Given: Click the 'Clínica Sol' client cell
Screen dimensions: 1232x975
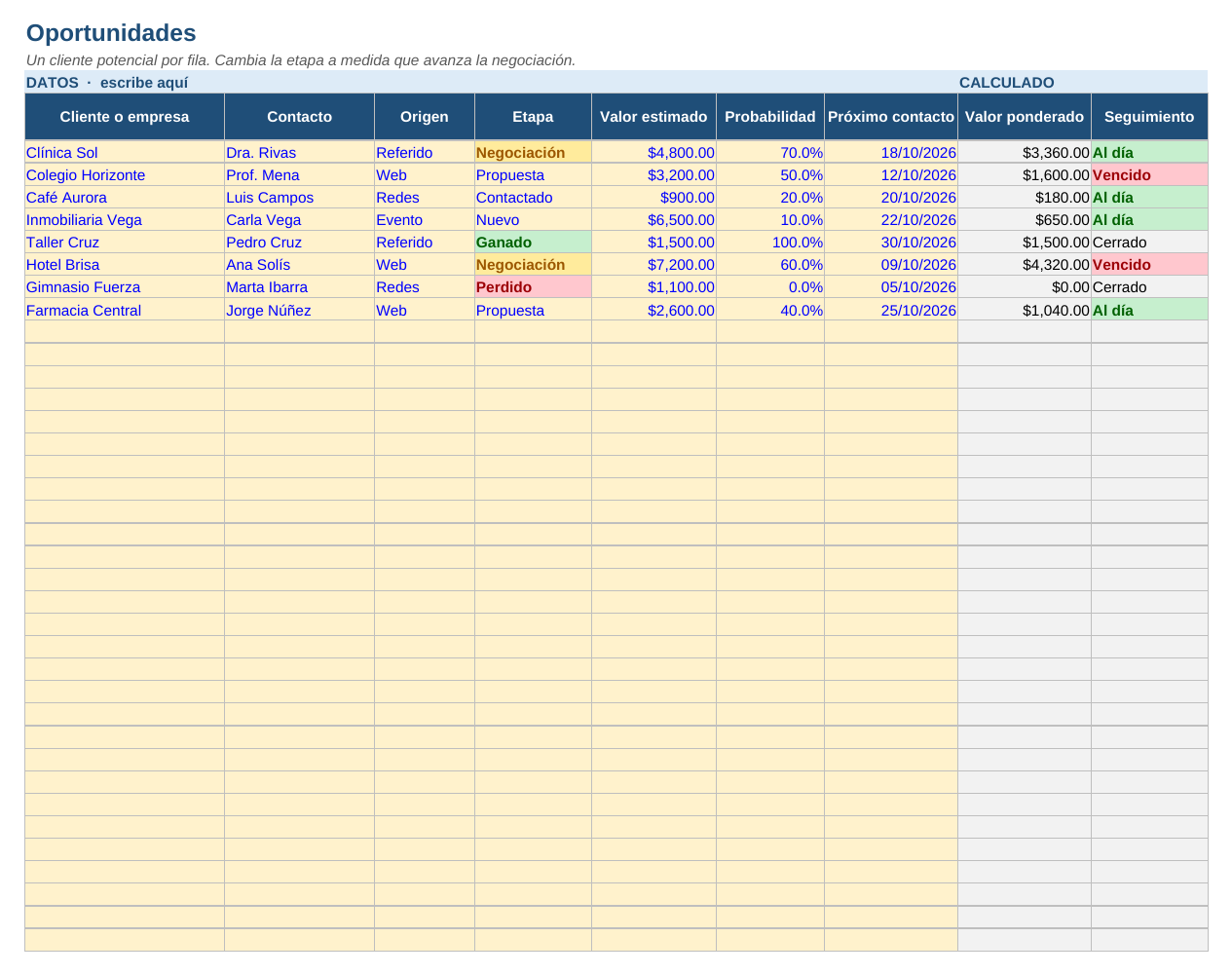Looking at the screenshot, I should (125, 152).
